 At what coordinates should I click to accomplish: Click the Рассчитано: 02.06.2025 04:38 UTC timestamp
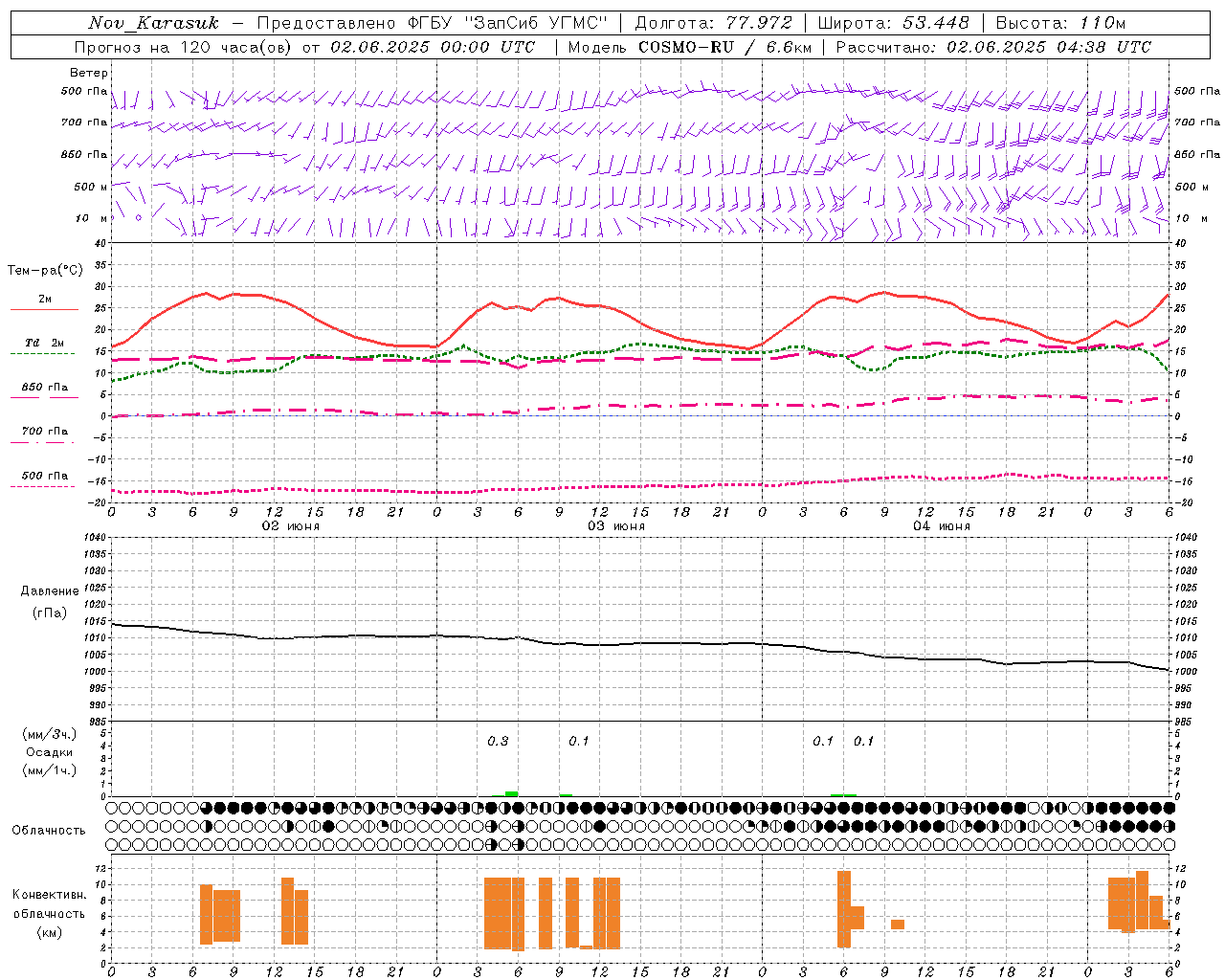click(x=993, y=47)
